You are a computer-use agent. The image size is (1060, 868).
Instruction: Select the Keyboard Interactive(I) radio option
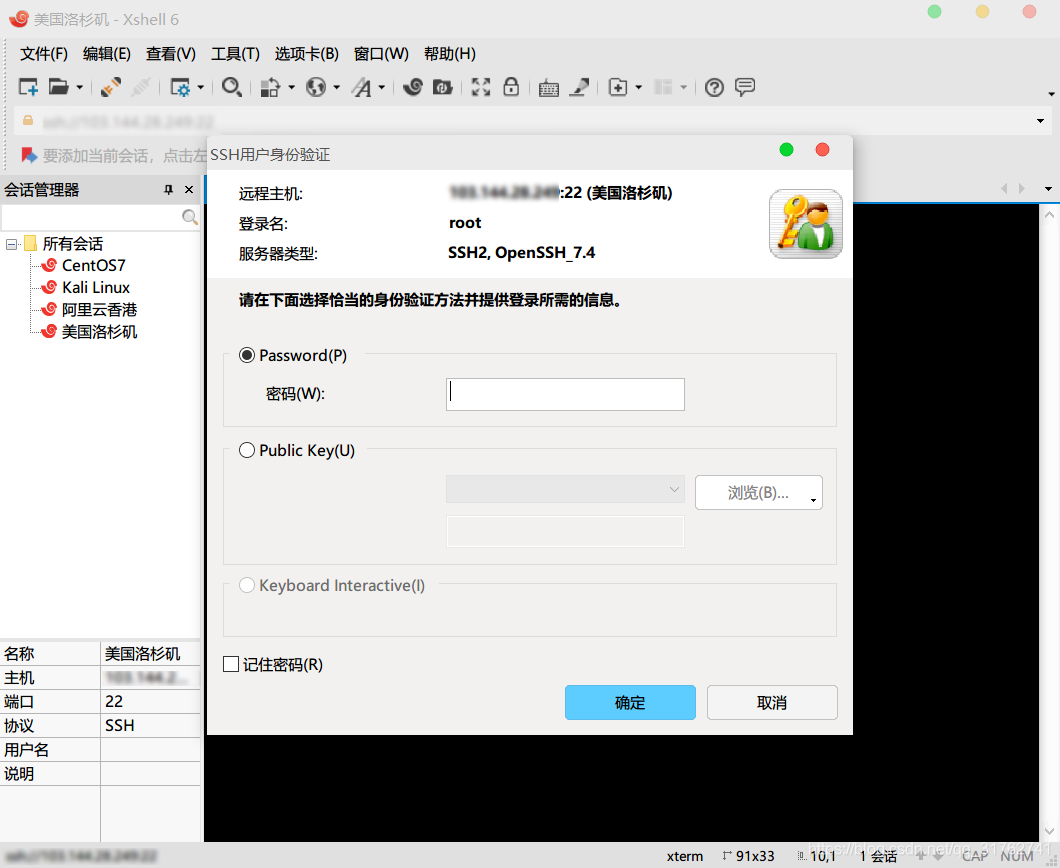(247, 585)
